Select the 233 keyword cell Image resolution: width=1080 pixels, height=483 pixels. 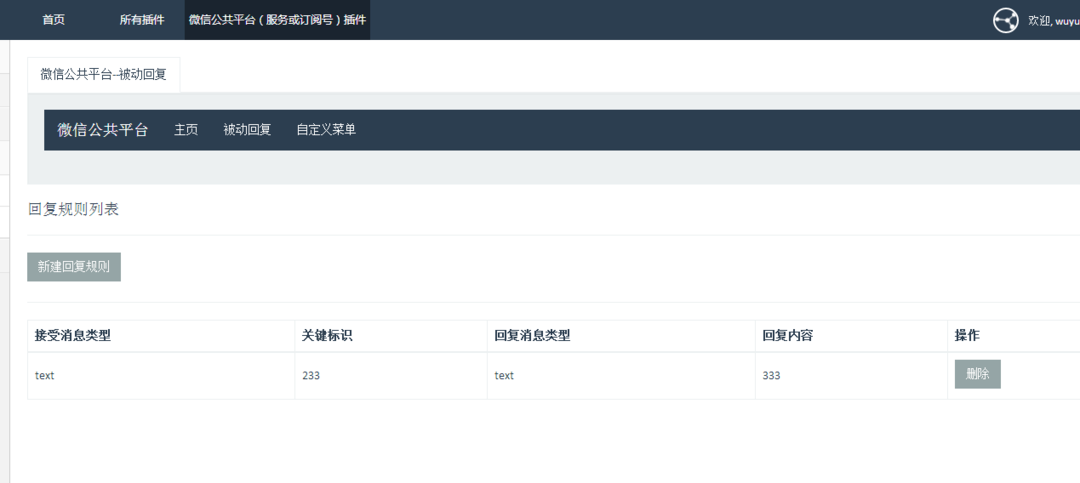391,376
